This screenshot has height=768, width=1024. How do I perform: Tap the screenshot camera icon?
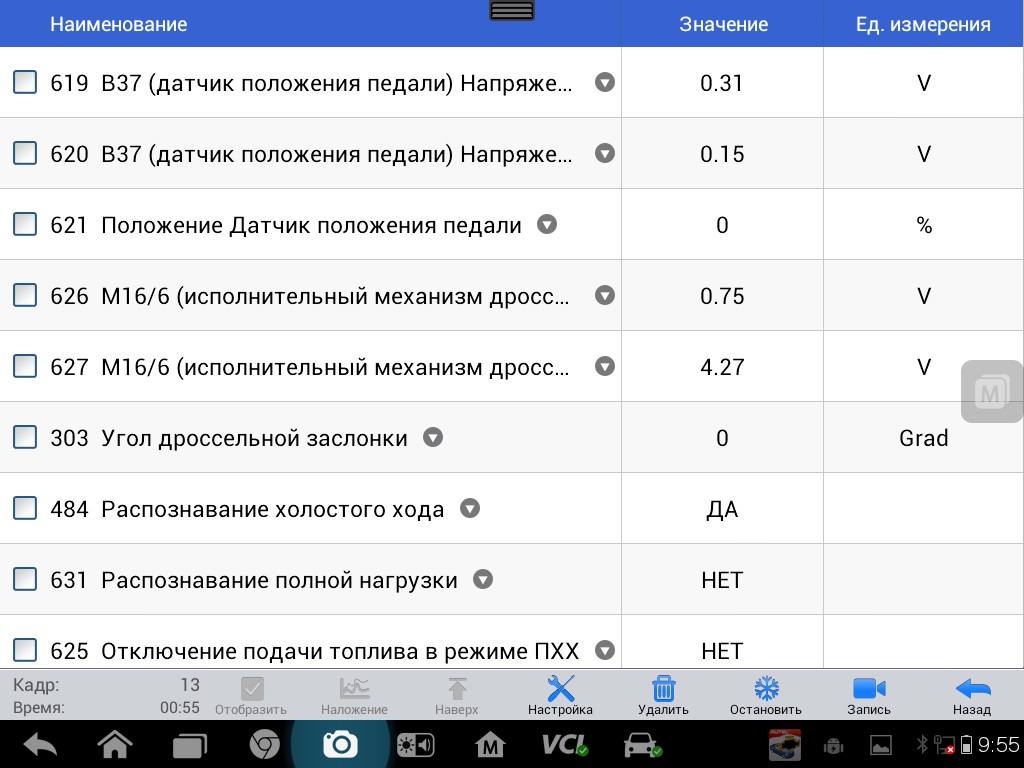click(340, 744)
